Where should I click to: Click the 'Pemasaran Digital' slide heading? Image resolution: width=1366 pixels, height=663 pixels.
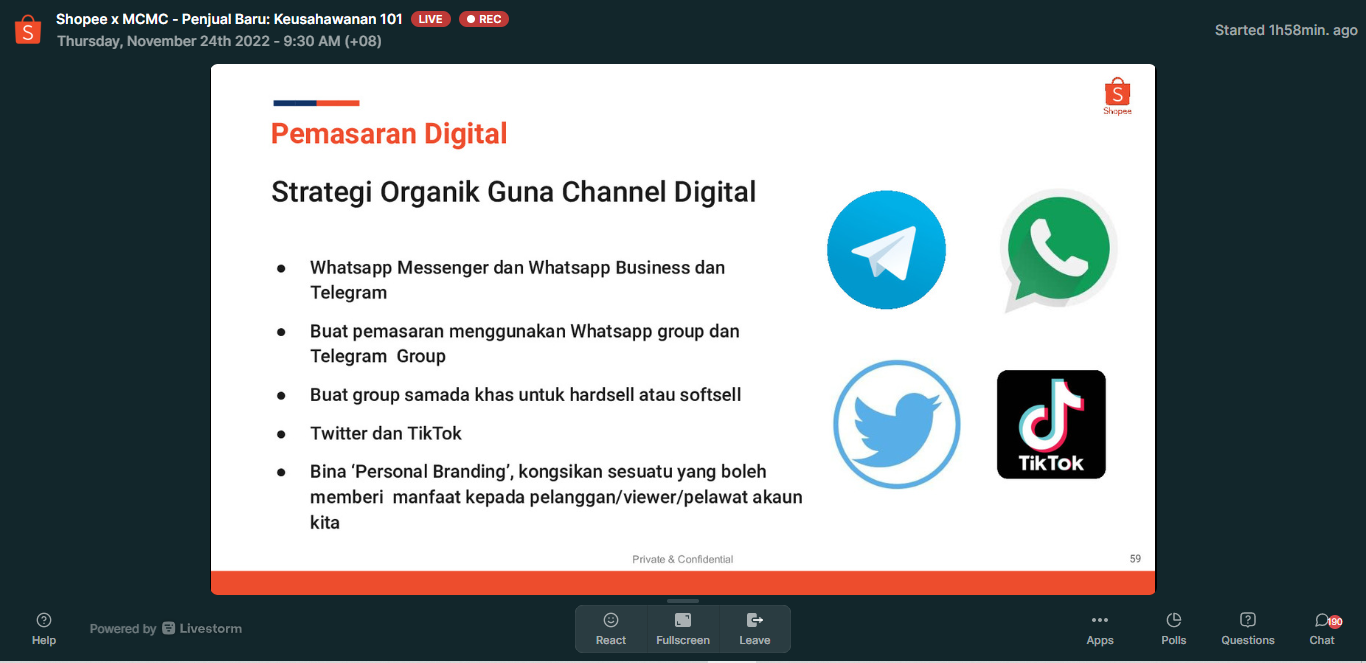(x=389, y=133)
